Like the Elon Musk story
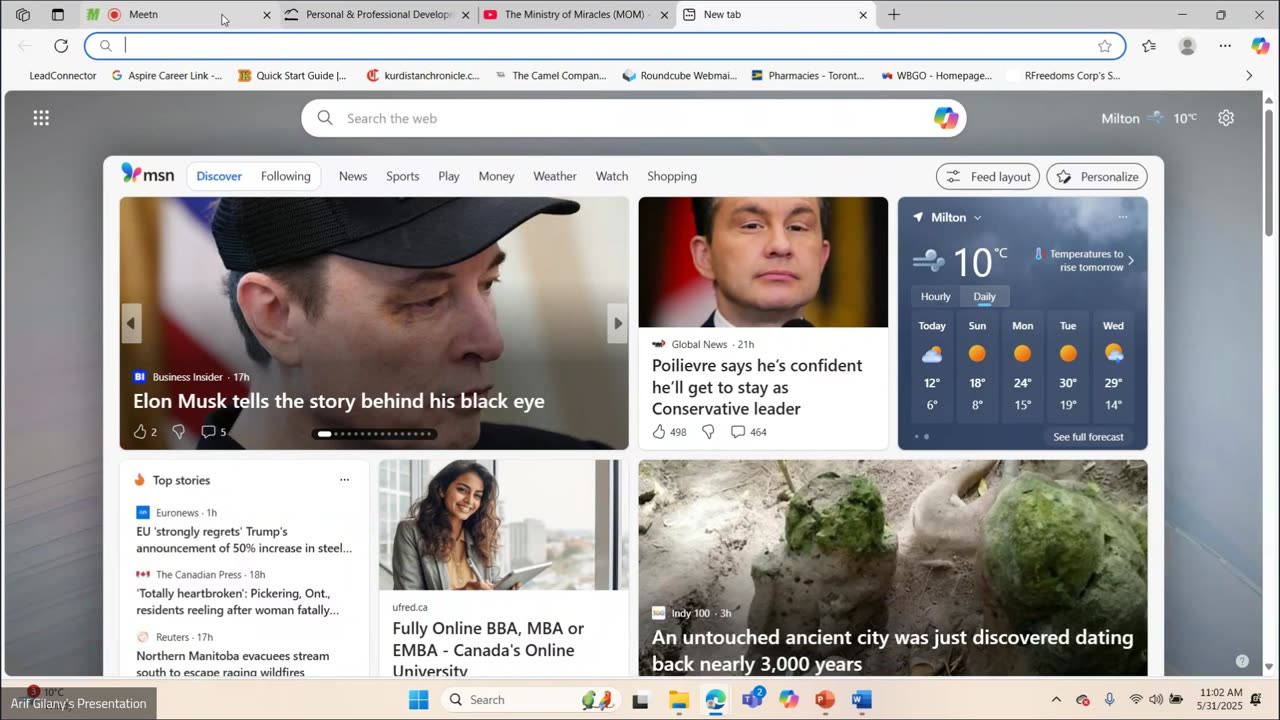 (x=140, y=432)
